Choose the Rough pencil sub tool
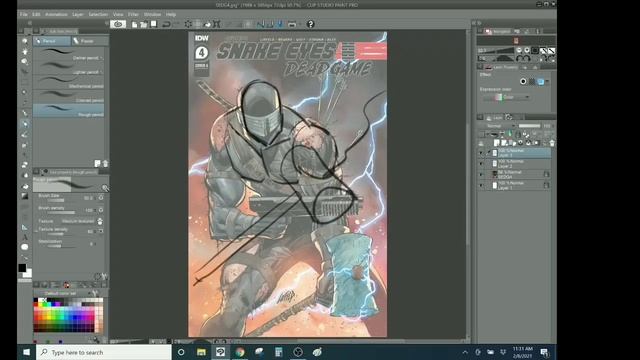The width and height of the screenshot is (640, 360). [69, 110]
